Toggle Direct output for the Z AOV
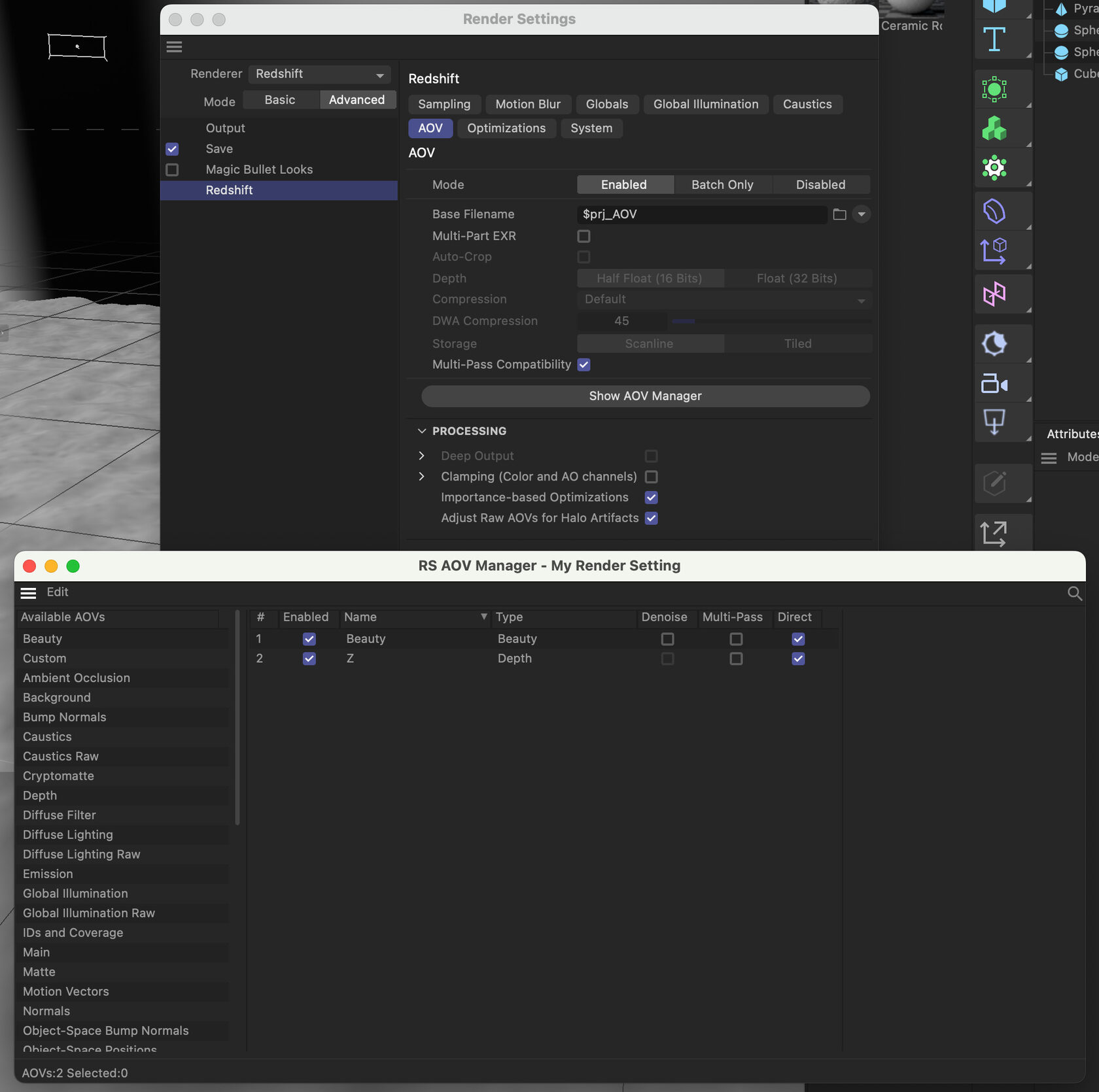The image size is (1099, 1092). coord(797,658)
